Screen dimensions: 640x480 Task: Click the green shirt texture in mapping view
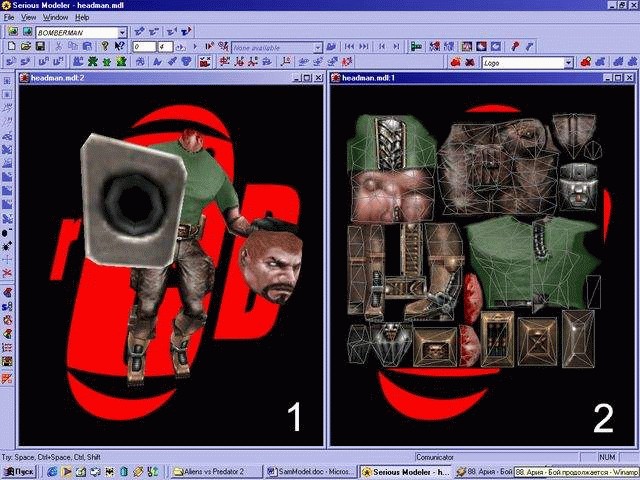(531, 263)
